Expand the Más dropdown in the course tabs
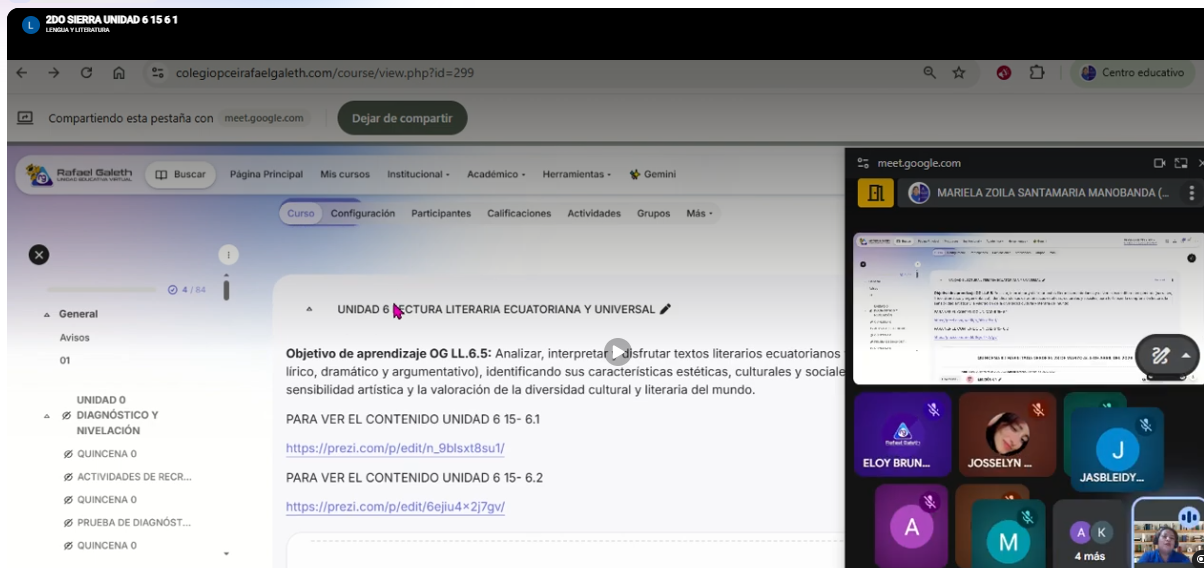Screen dimensions: 1204x568 [x=699, y=213]
